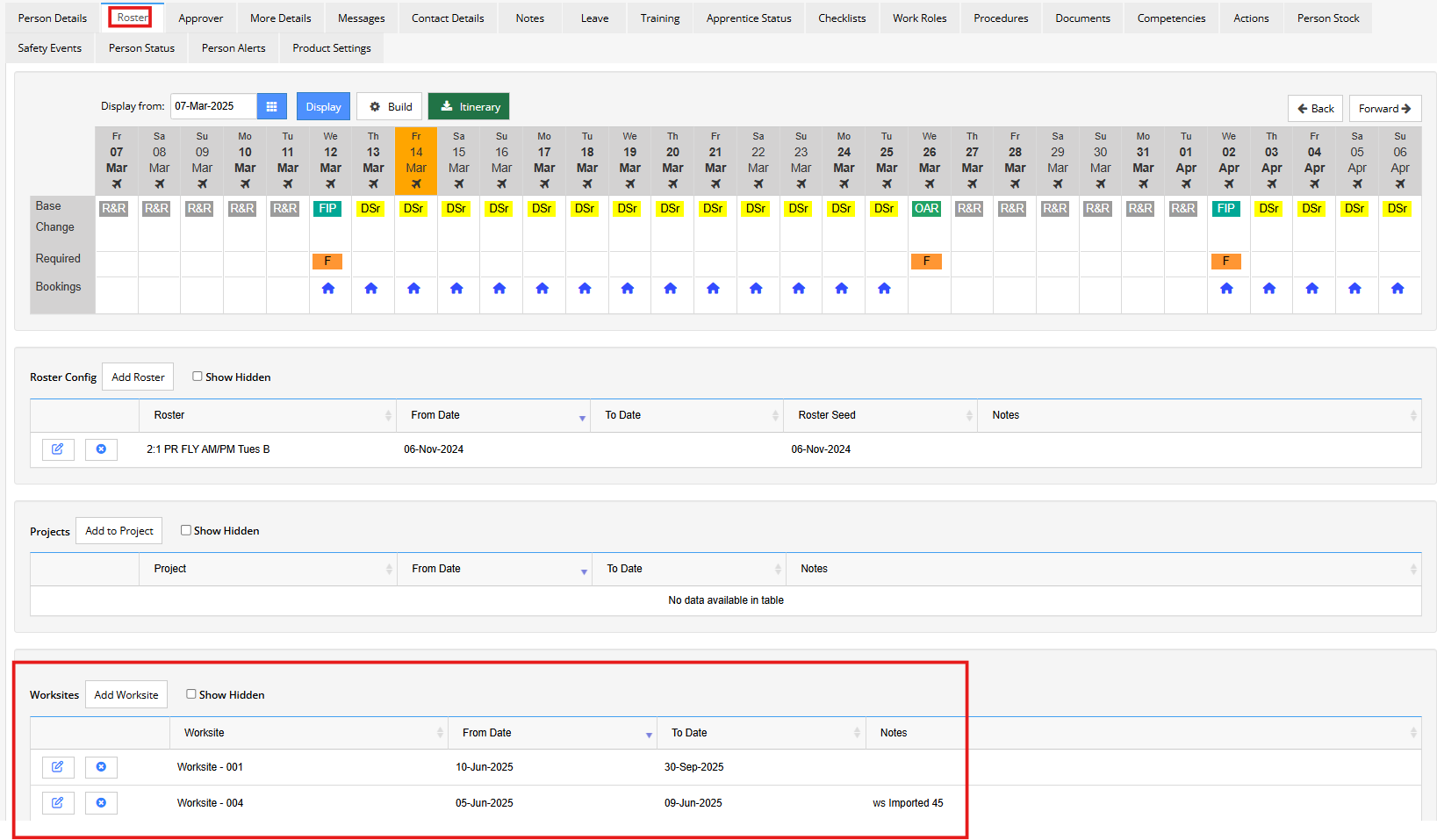Click the yellow DSr badge on 14 Mar
The image size is (1437, 840).
[413, 209]
